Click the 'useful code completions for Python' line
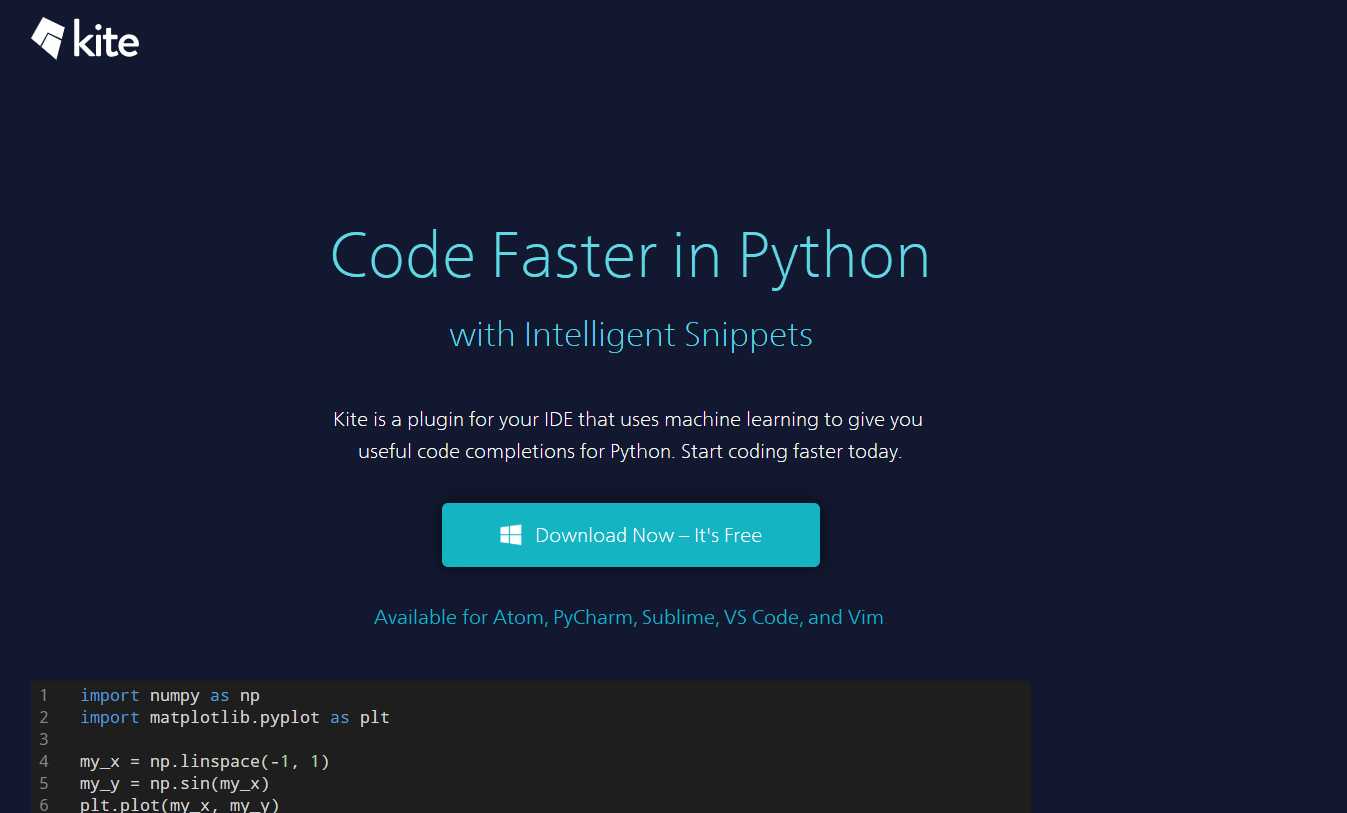This screenshot has height=813, width=1347. pos(630,451)
